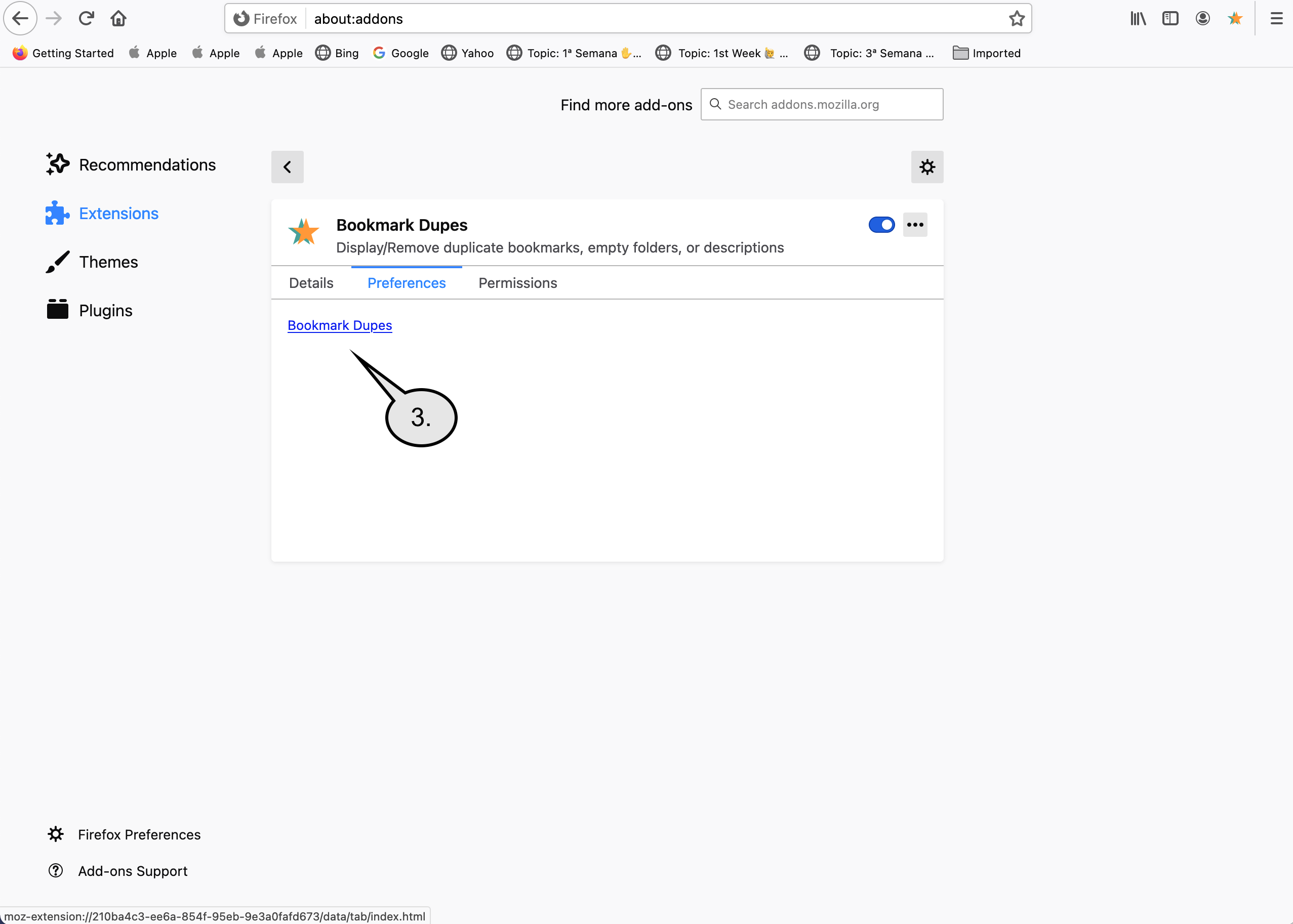Switch to the Details tab
The height and width of the screenshot is (924, 1293).
311,283
